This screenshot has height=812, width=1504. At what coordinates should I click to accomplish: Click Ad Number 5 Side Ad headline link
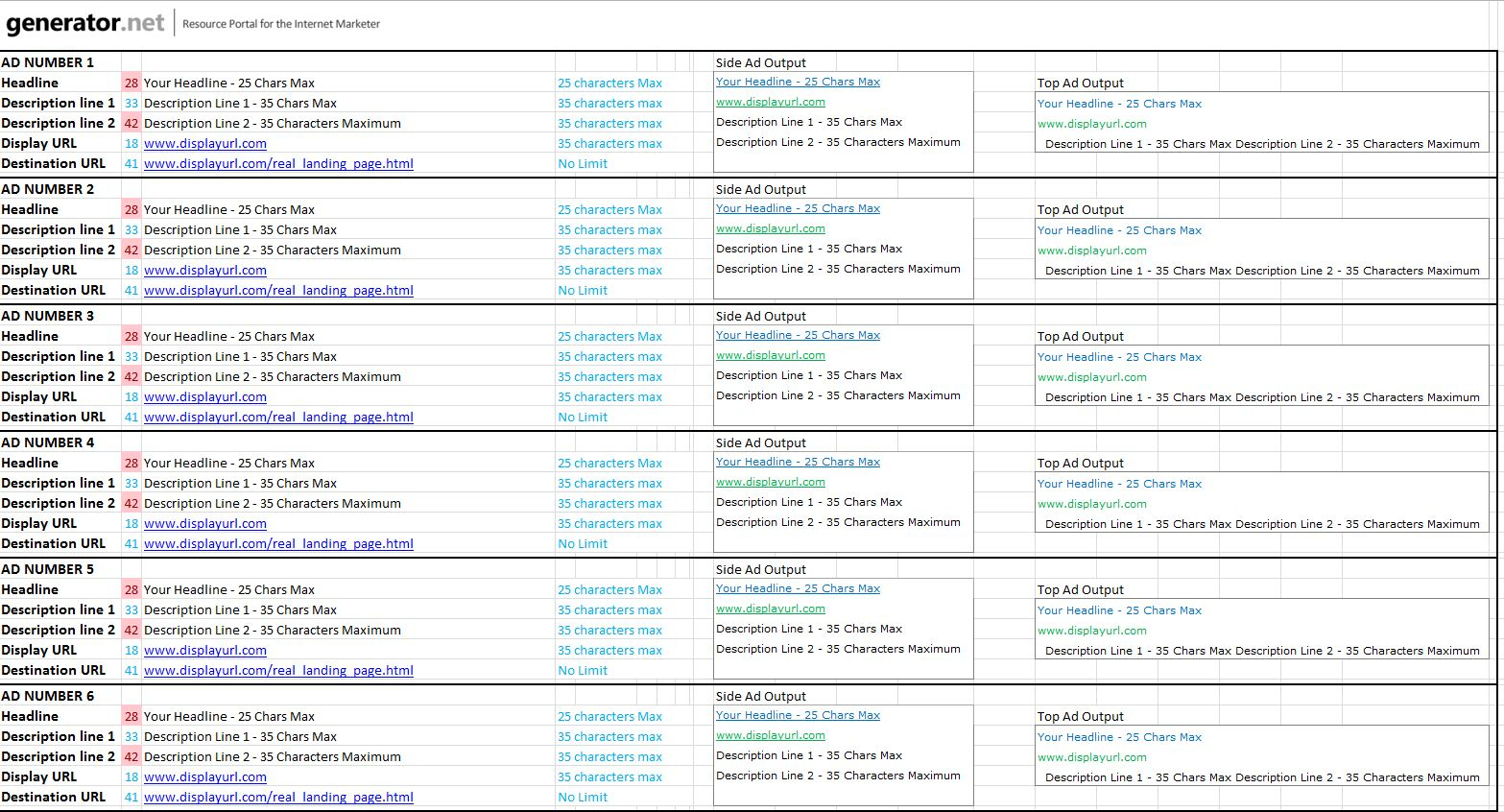pyautogui.click(x=797, y=588)
